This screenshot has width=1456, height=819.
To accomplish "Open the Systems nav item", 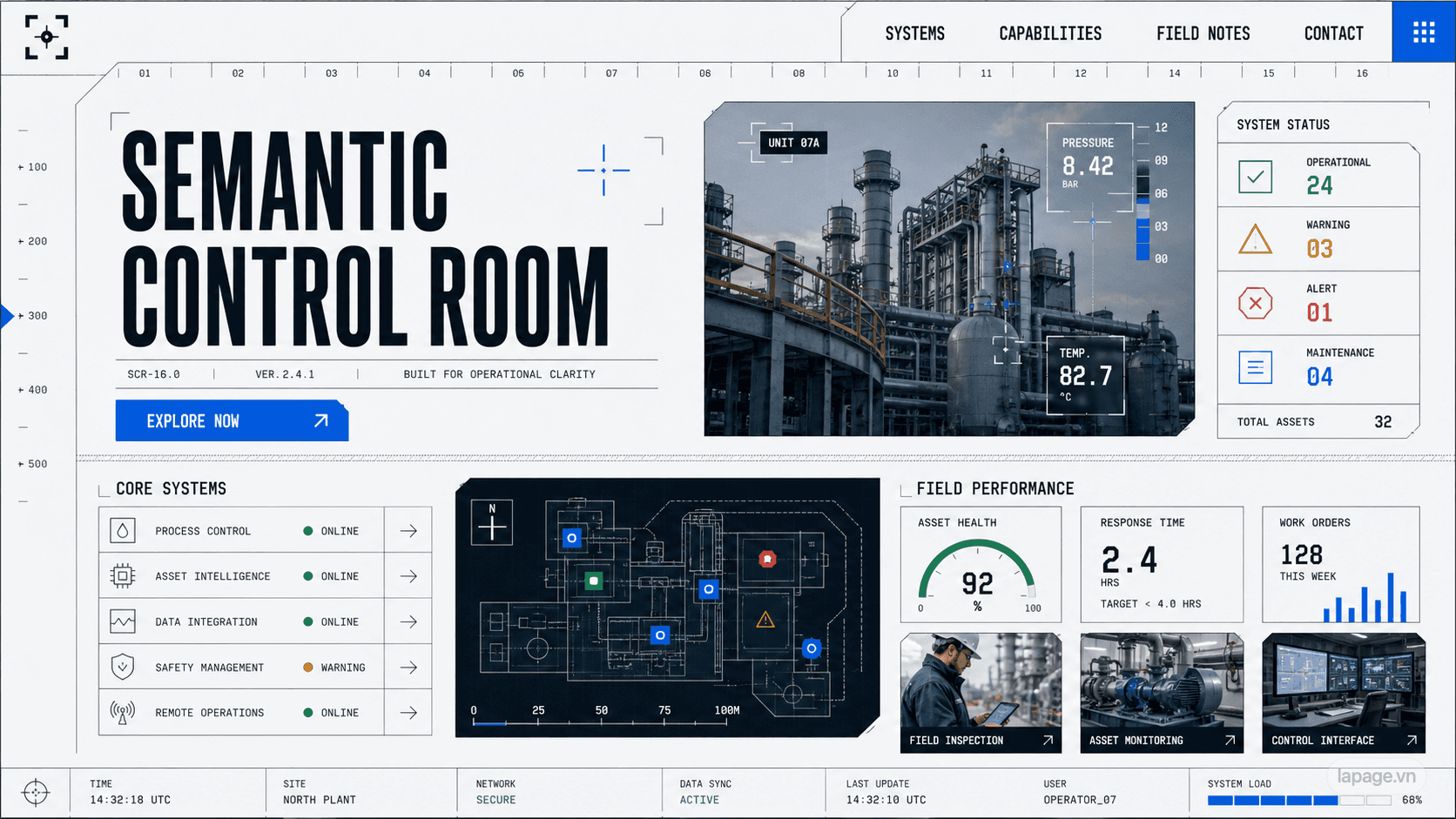I will point(915,34).
